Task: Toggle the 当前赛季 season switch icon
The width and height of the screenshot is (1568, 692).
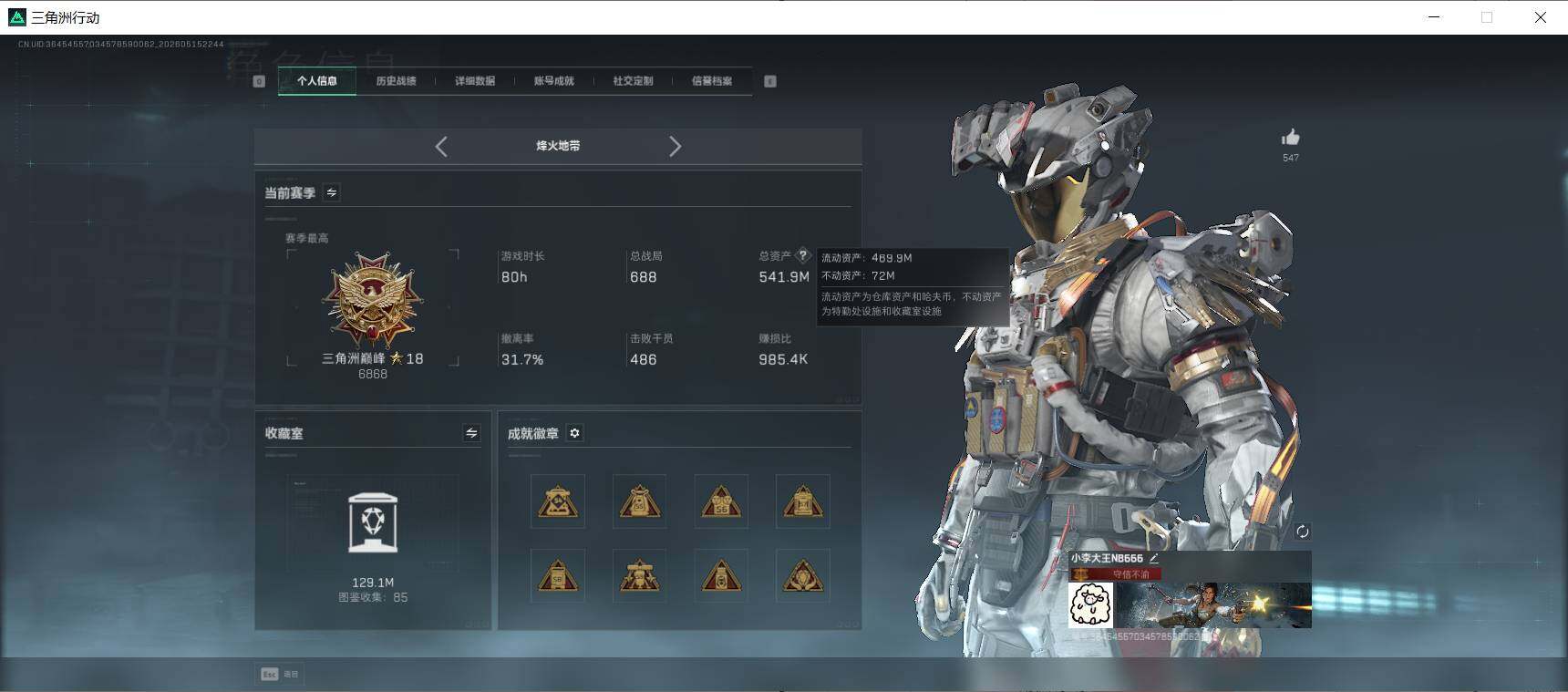Action: point(332,192)
